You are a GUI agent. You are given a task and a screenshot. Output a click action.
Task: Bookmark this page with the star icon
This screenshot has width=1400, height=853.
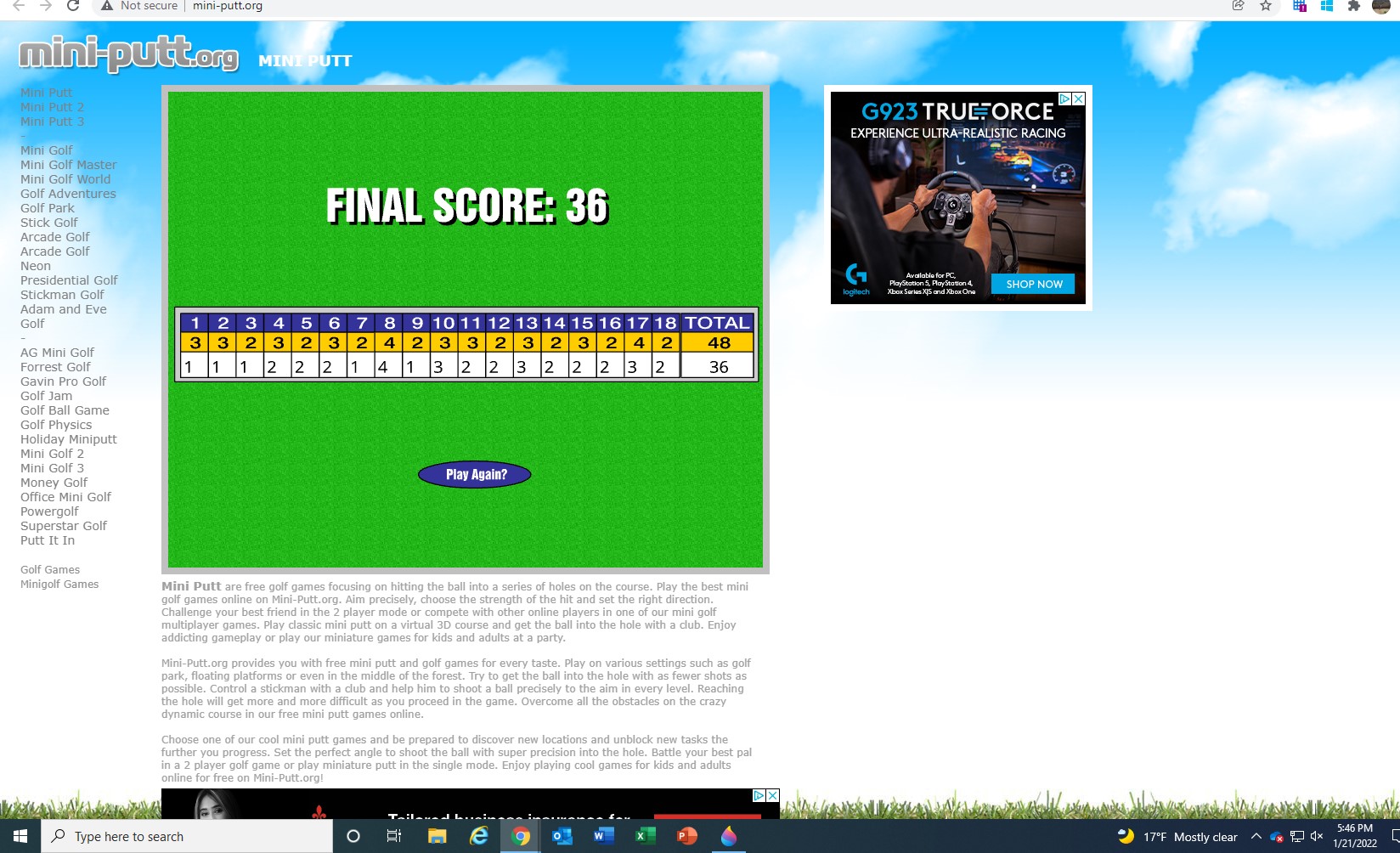[x=1266, y=6]
